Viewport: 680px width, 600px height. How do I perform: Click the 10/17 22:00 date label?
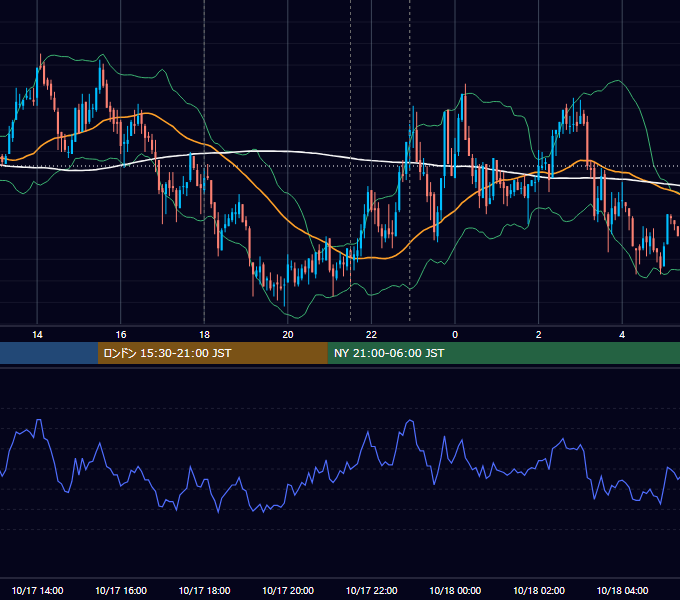tap(371, 590)
